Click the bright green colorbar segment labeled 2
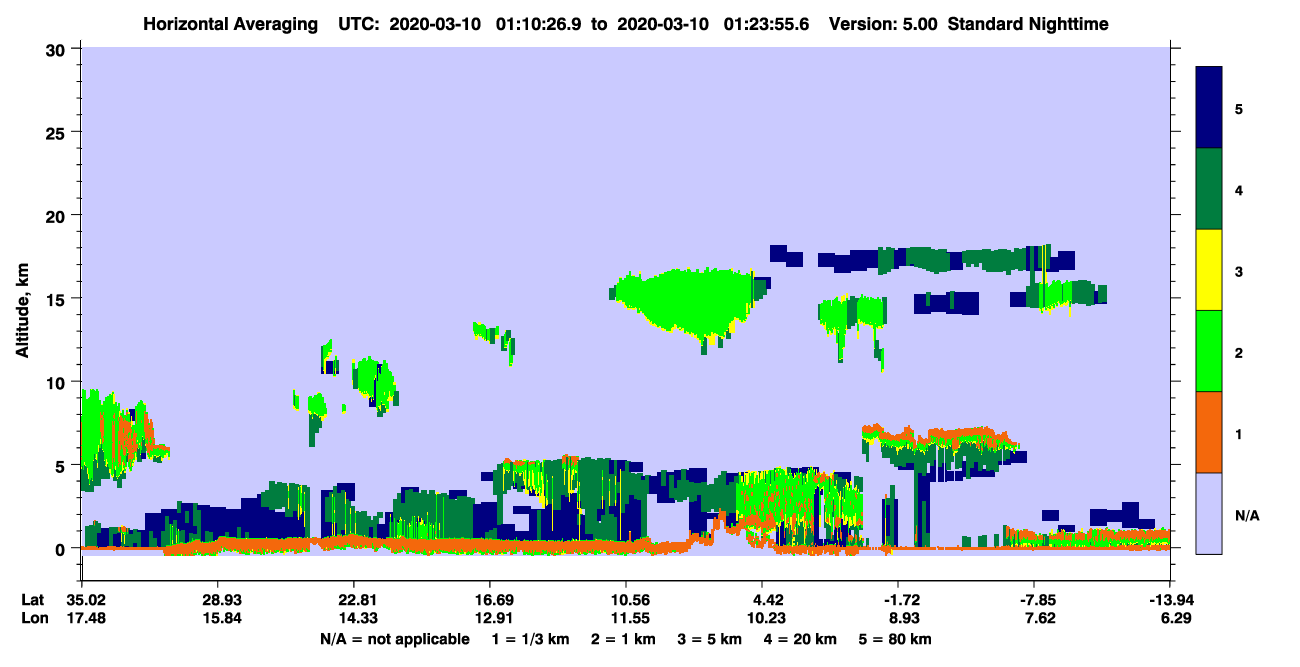 (x=1209, y=351)
